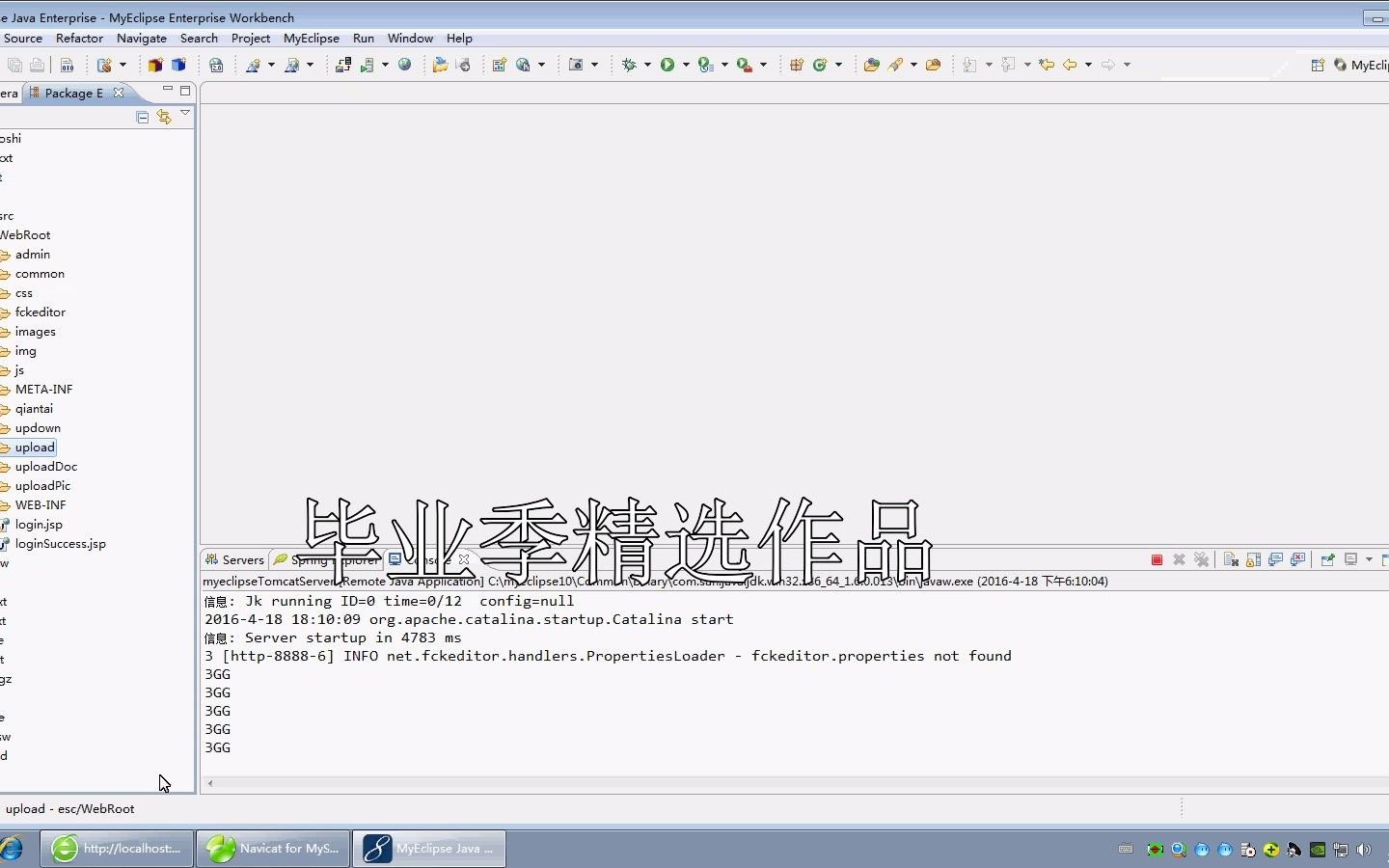Image resolution: width=1389 pixels, height=868 pixels.
Task: Select the uploadDoc folder
Action: [x=46, y=467]
